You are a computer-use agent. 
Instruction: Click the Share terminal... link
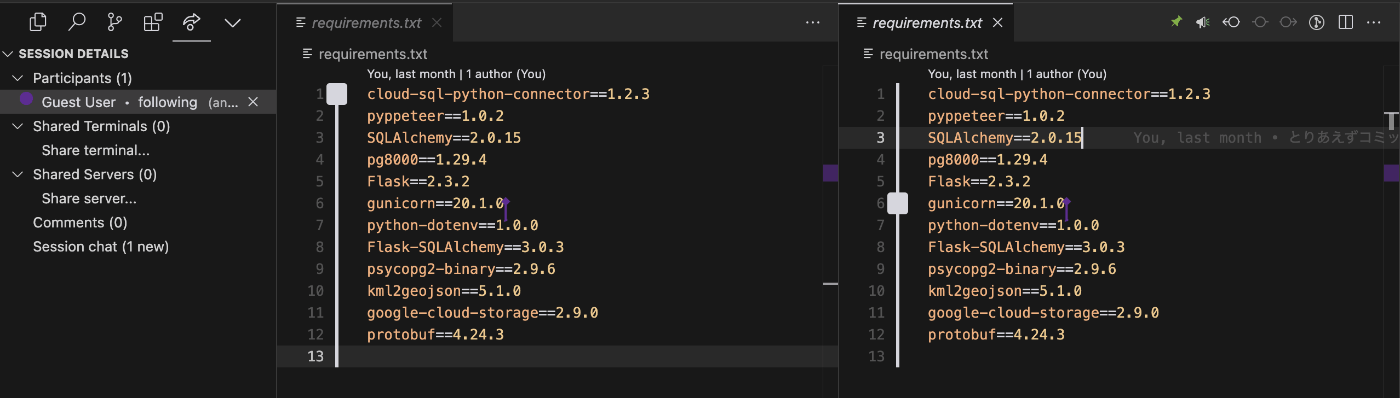pyautogui.click(x=96, y=151)
